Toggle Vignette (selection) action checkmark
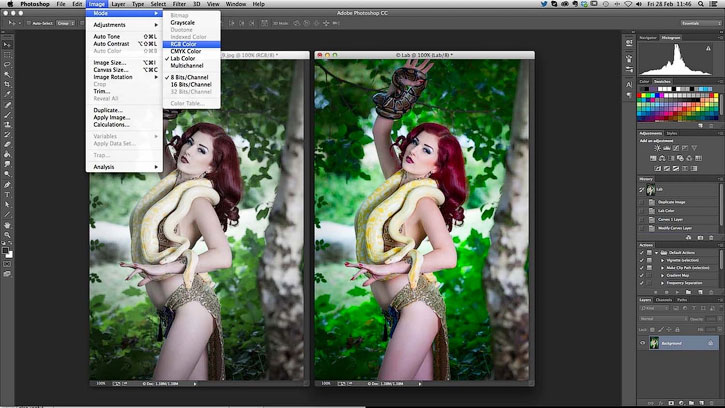Viewport: 725px width, 408px height. [x=641, y=260]
